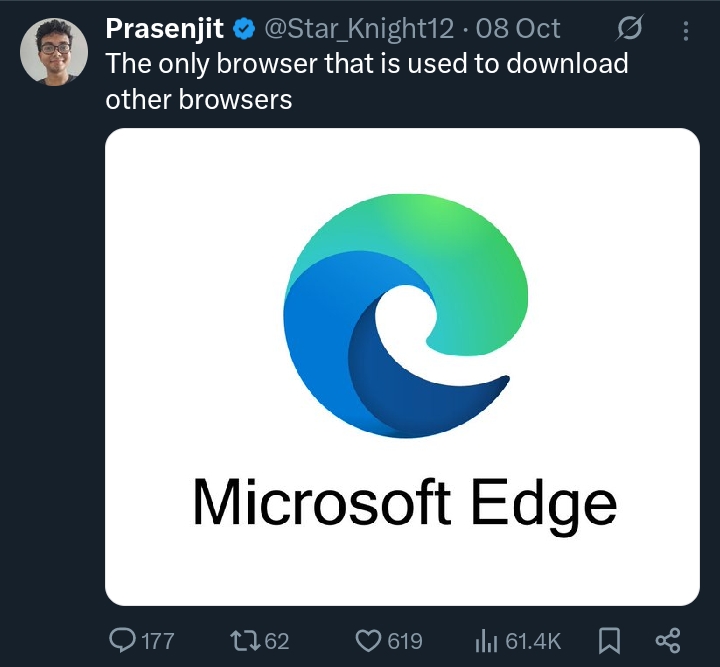Screen dimensions: 720x667
Task: Click the Microsoft Edge caption in the image
Action: 403,500
